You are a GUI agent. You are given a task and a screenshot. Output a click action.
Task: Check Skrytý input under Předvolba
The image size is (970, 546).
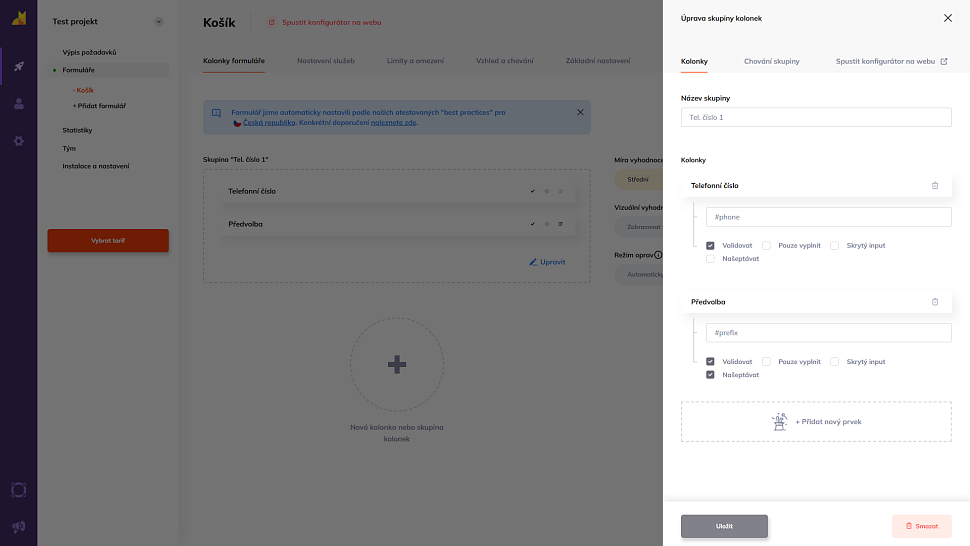tap(835, 362)
